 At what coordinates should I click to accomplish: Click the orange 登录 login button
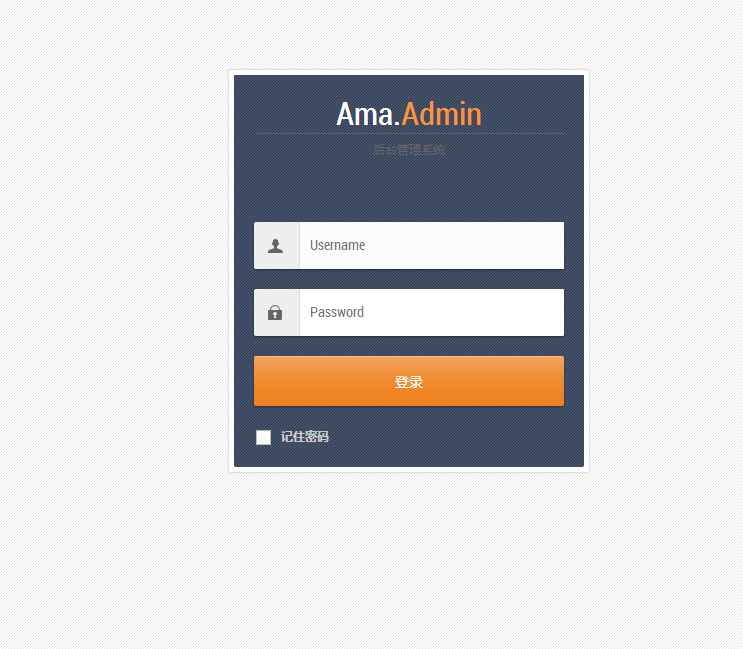pyautogui.click(x=409, y=381)
